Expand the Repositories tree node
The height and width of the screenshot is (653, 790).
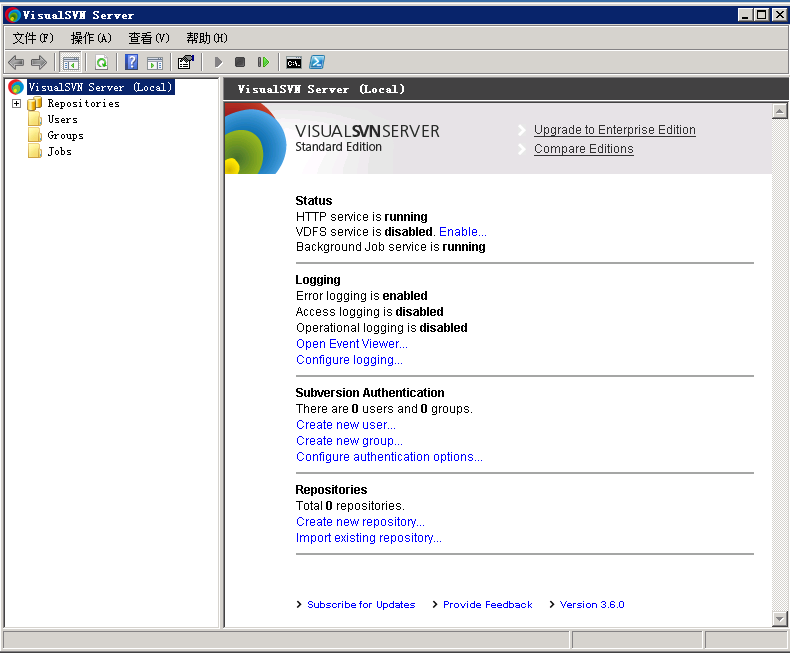pyautogui.click(x=17, y=103)
